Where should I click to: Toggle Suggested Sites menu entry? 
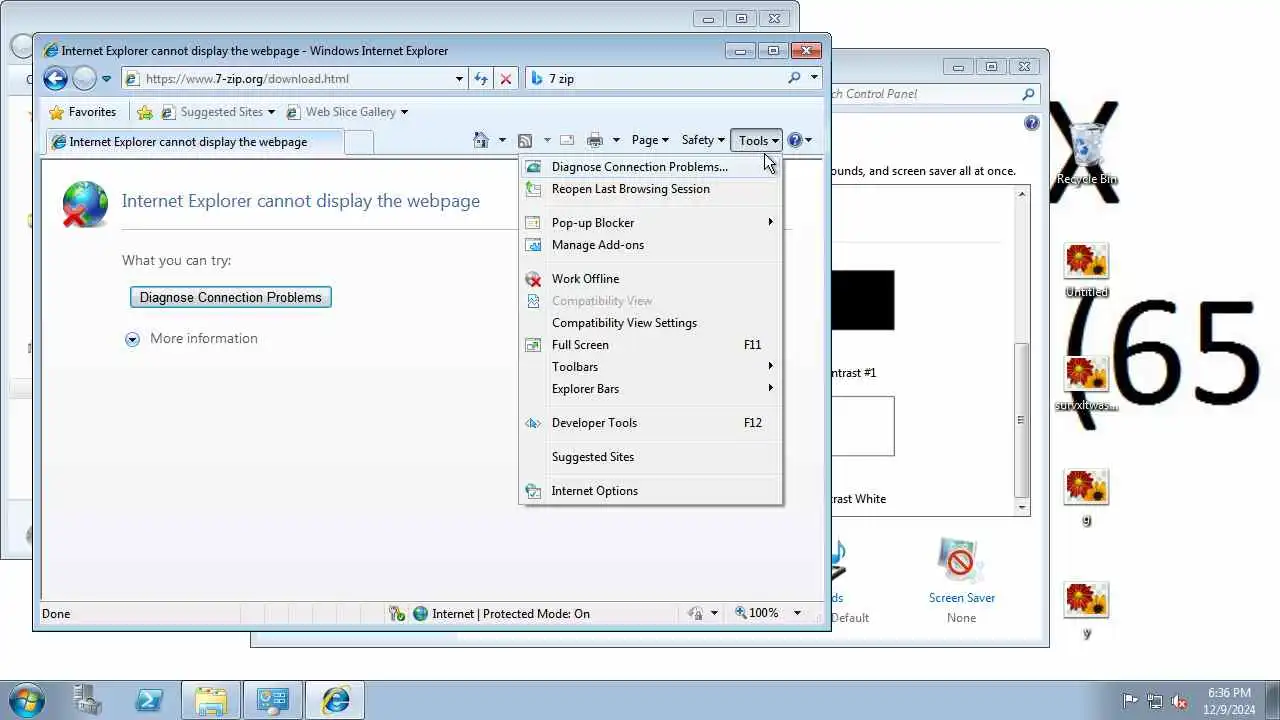tap(651, 457)
